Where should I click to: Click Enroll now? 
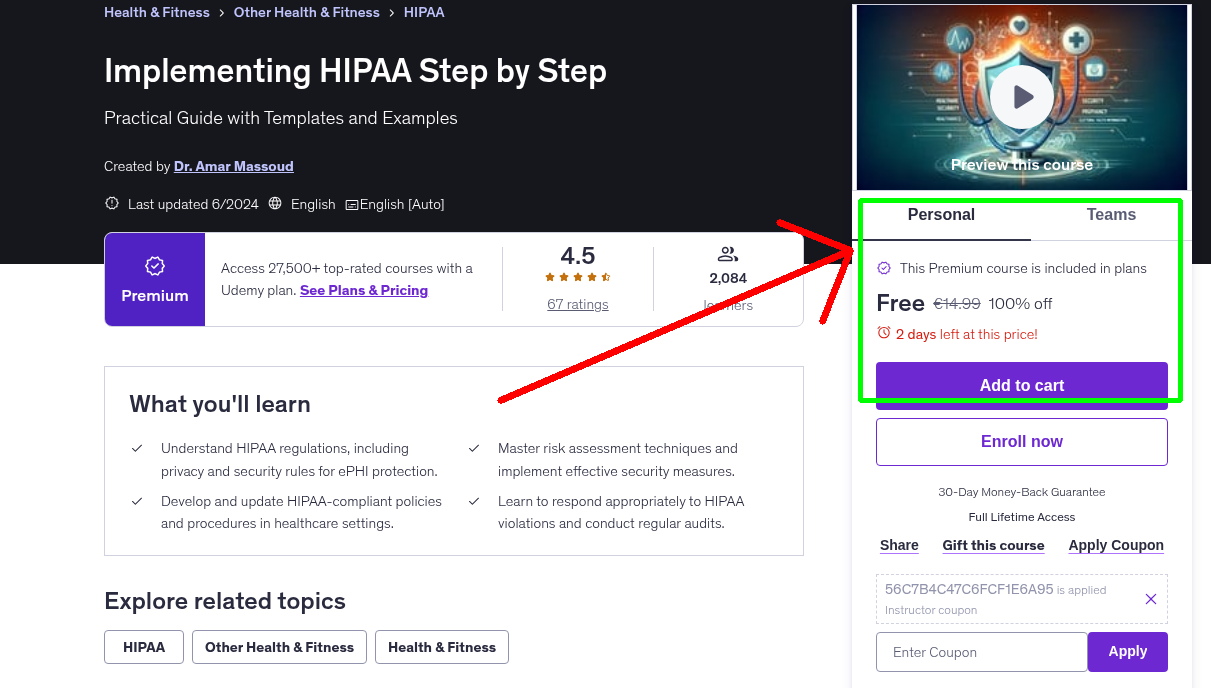click(1021, 441)
